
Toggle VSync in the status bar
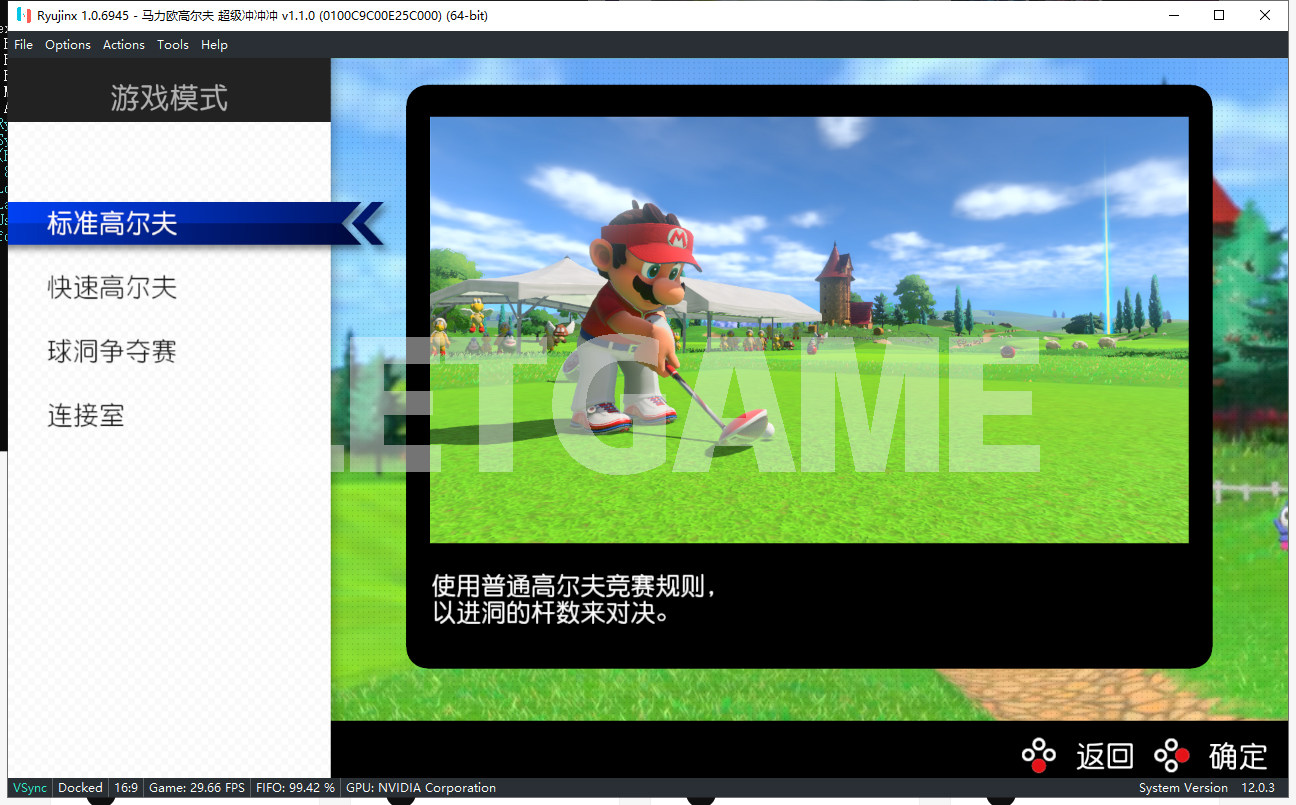30,788
